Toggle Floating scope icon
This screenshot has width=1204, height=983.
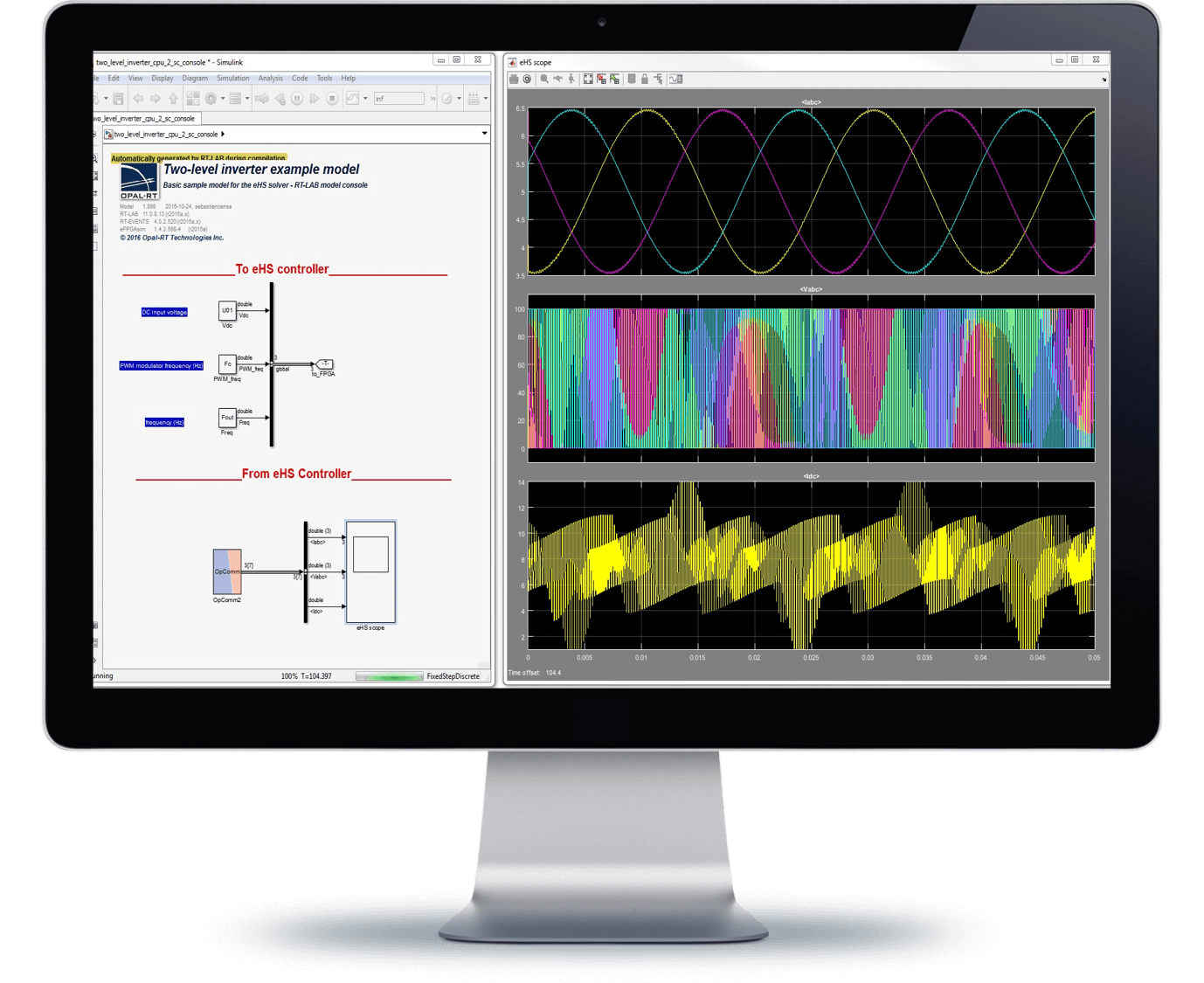[x=632, y=79]
